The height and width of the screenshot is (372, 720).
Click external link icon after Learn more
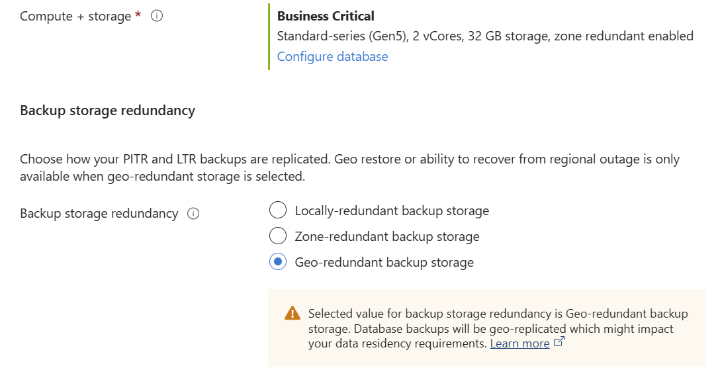click(559, 342)
